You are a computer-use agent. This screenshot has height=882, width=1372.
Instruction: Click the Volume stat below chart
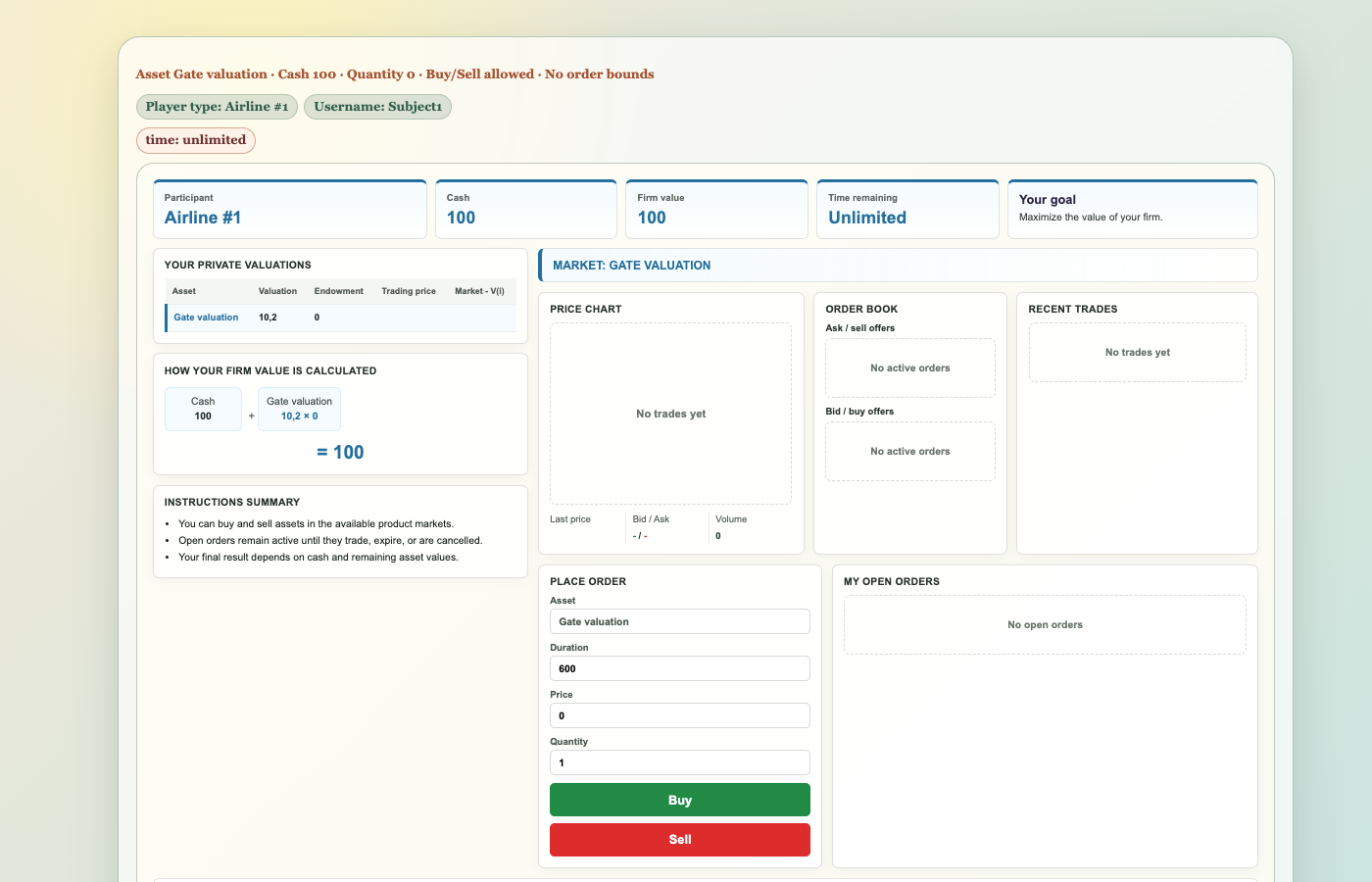[750, 527]
